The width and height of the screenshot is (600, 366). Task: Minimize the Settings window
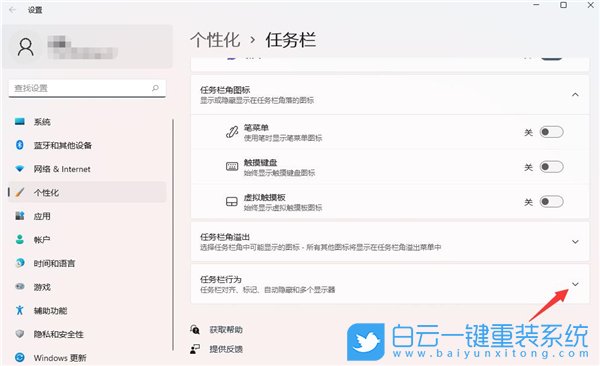click(x=536, y=5)
